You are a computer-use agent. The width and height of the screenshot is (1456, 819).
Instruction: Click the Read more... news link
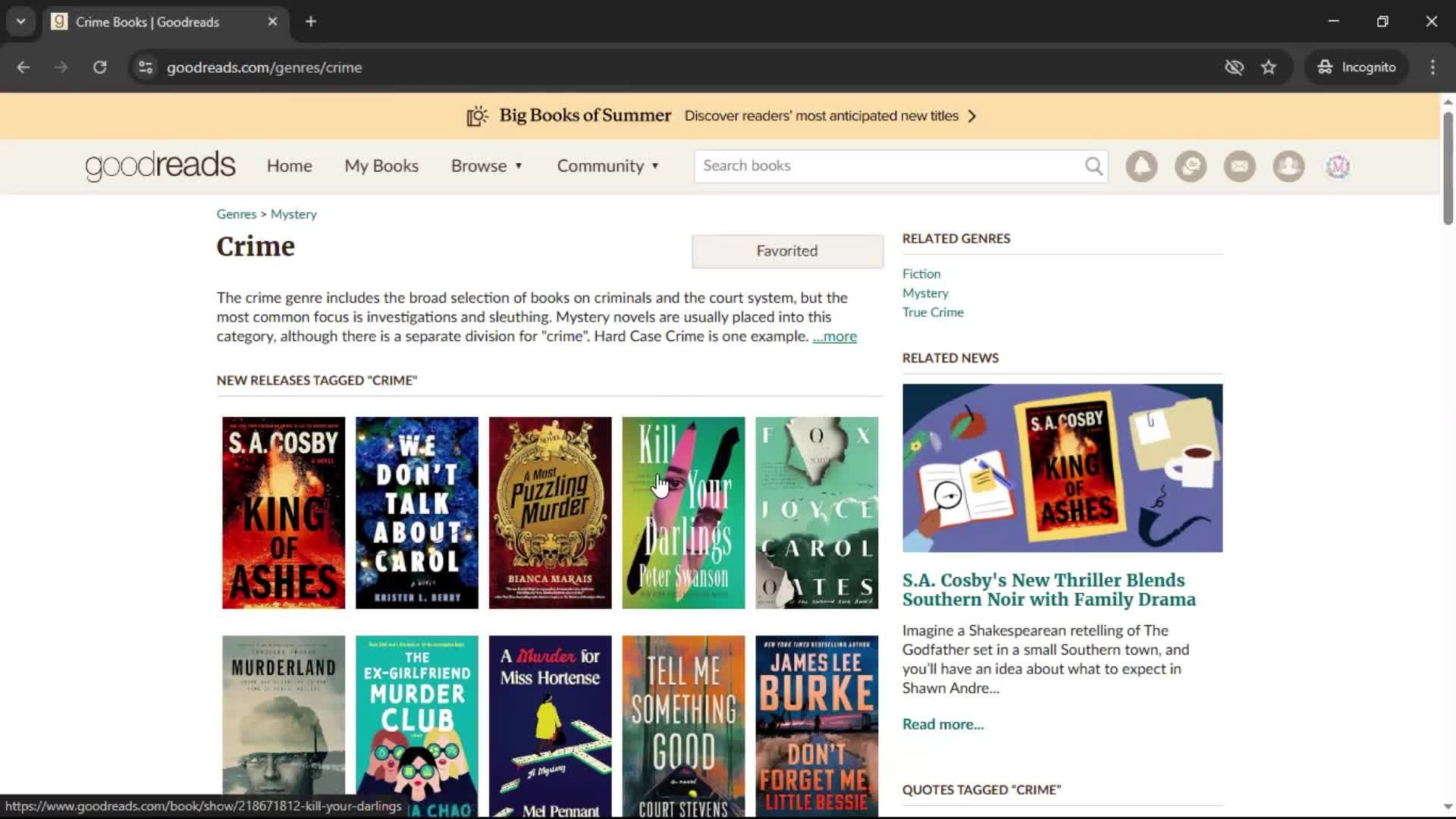943,724
